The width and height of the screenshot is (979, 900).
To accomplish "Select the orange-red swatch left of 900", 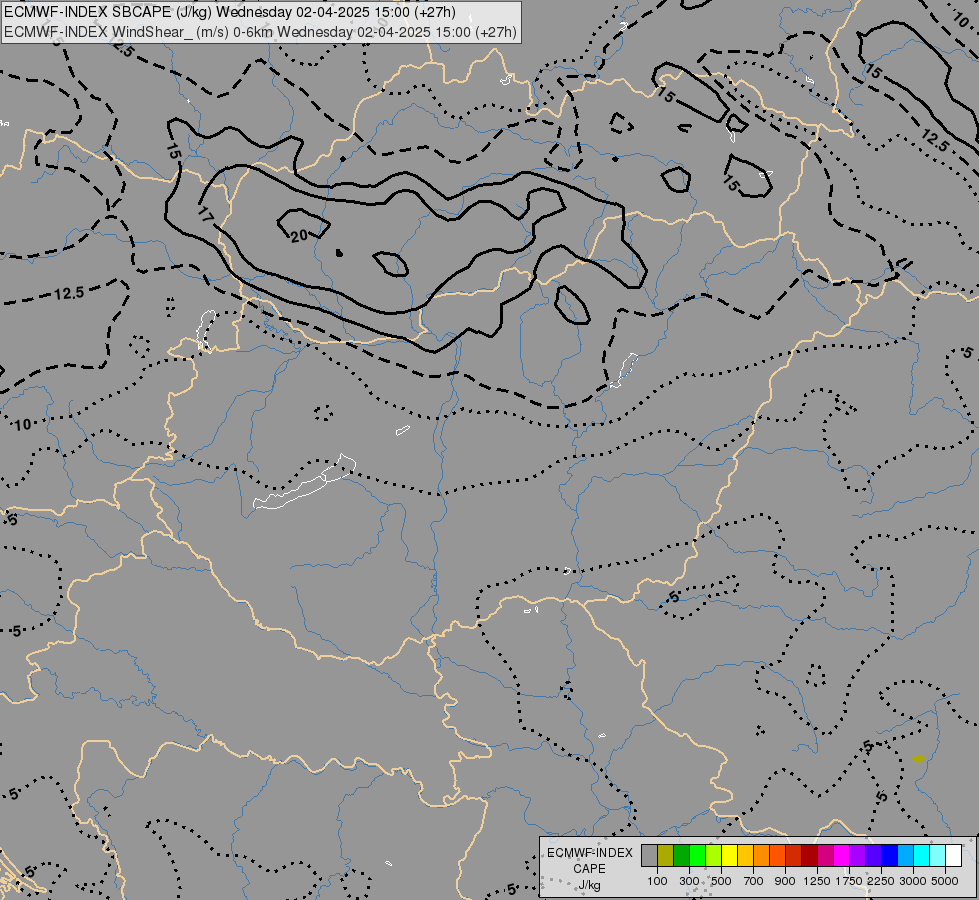I will tap(777, 856).
